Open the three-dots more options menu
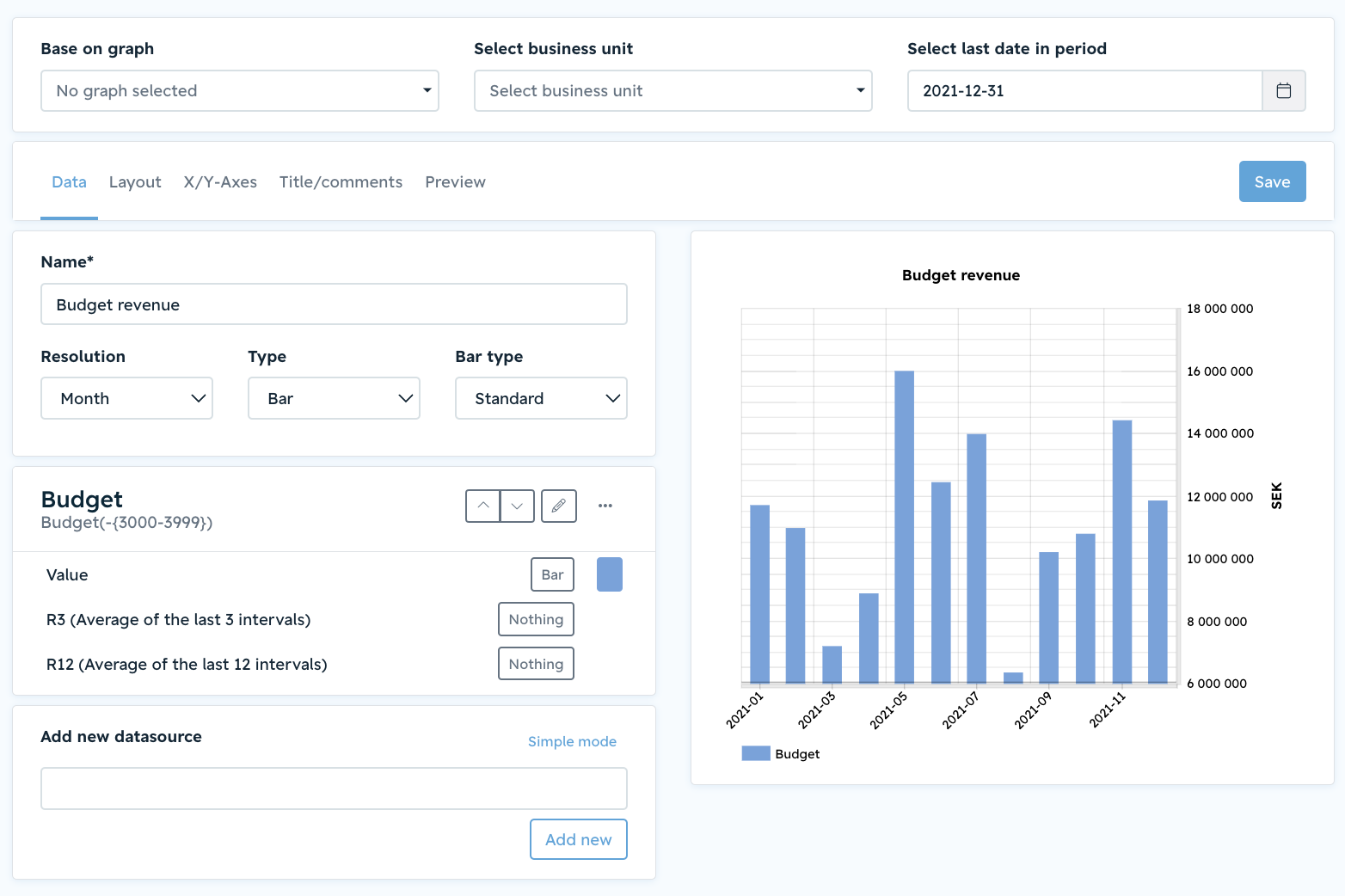The height and width of the screenshot is (896, 1345). (x=605, y=506)
